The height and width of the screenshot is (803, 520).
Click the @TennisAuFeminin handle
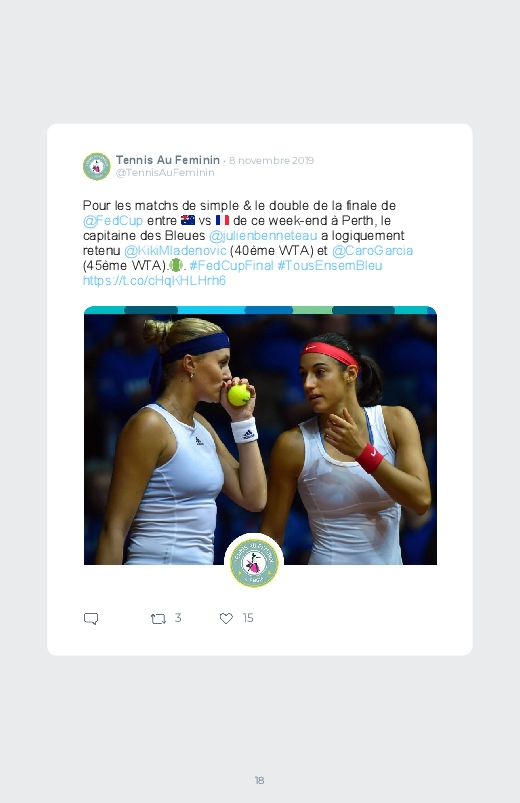click(x=165, y=173)
